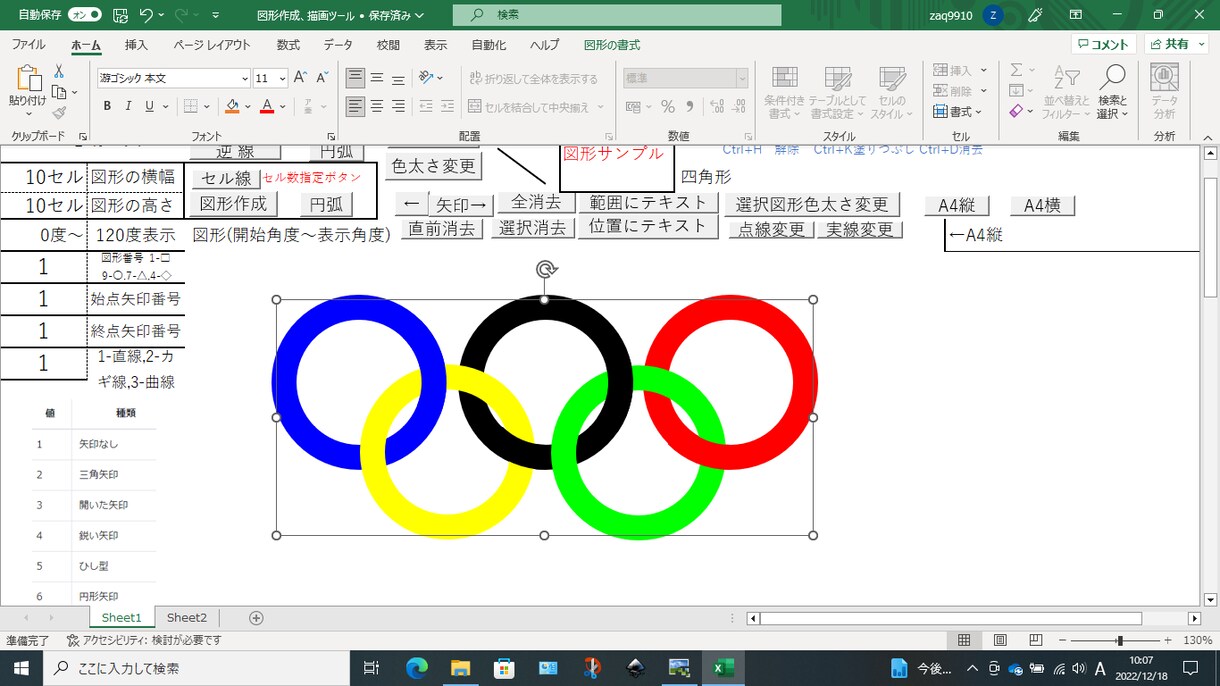
Task: Click the A4横 button
Action: point(1042,205)
